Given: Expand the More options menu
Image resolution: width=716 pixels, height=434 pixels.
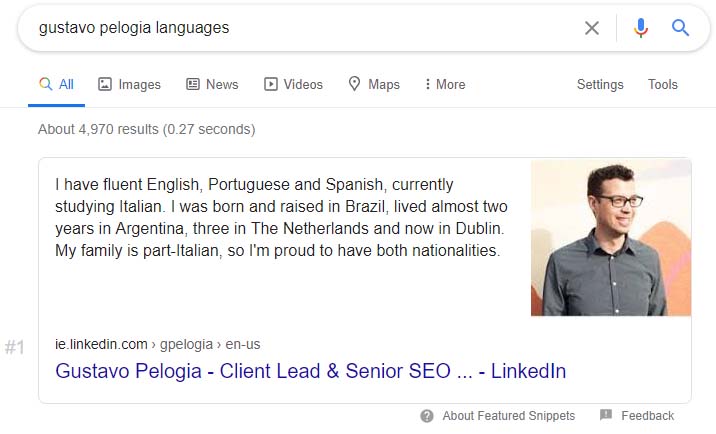Looking at the screenshot, I should tap(445, 84).
